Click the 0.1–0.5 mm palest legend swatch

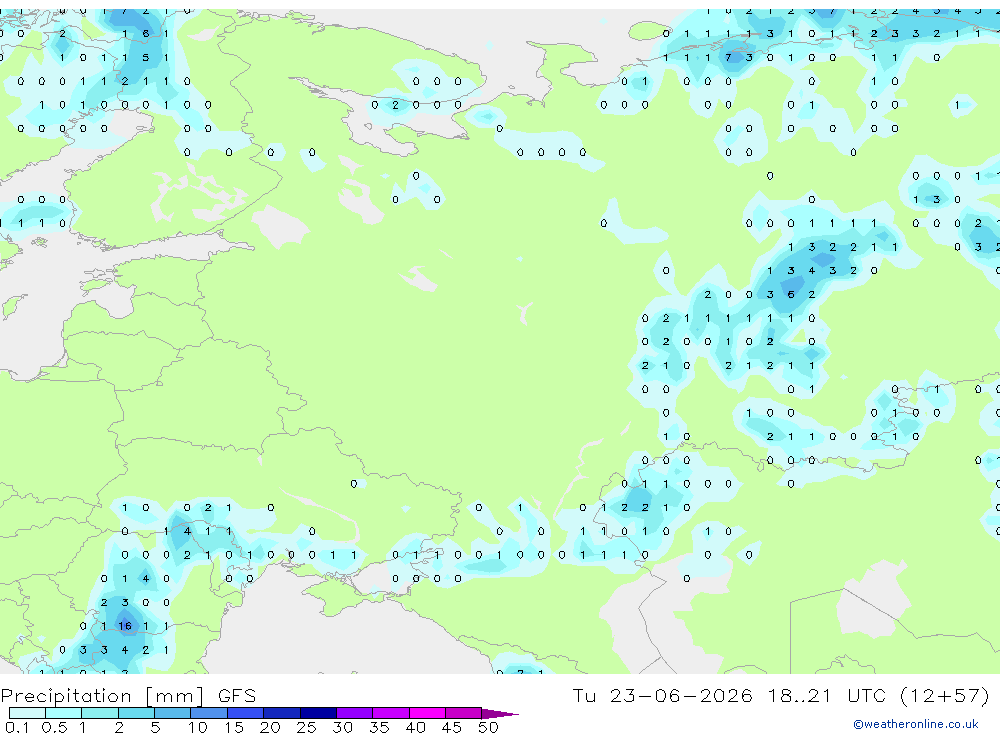pyautogui.click(x=27, y=713)
